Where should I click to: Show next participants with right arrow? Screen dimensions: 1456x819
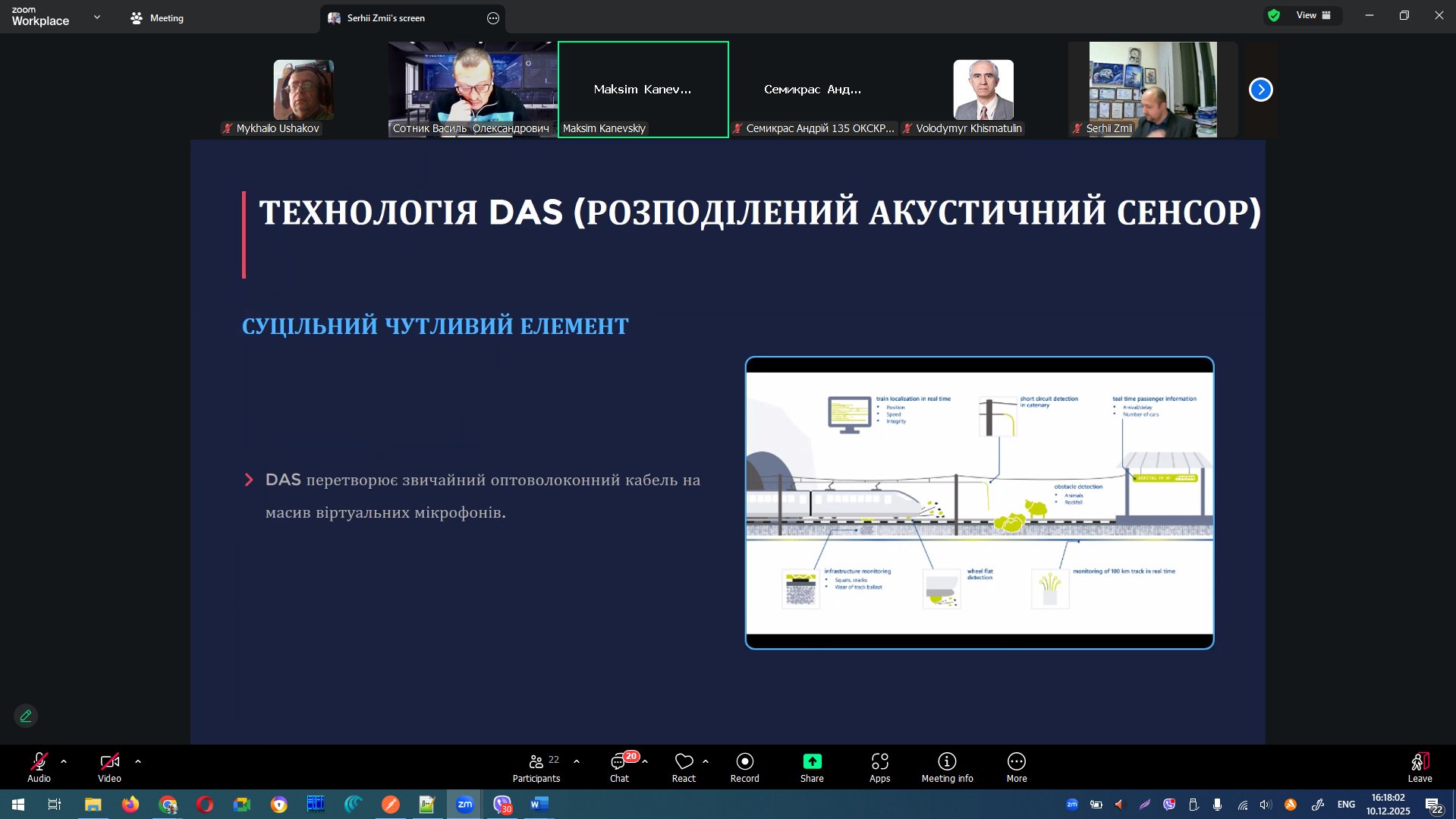[x=1260, y=90]
